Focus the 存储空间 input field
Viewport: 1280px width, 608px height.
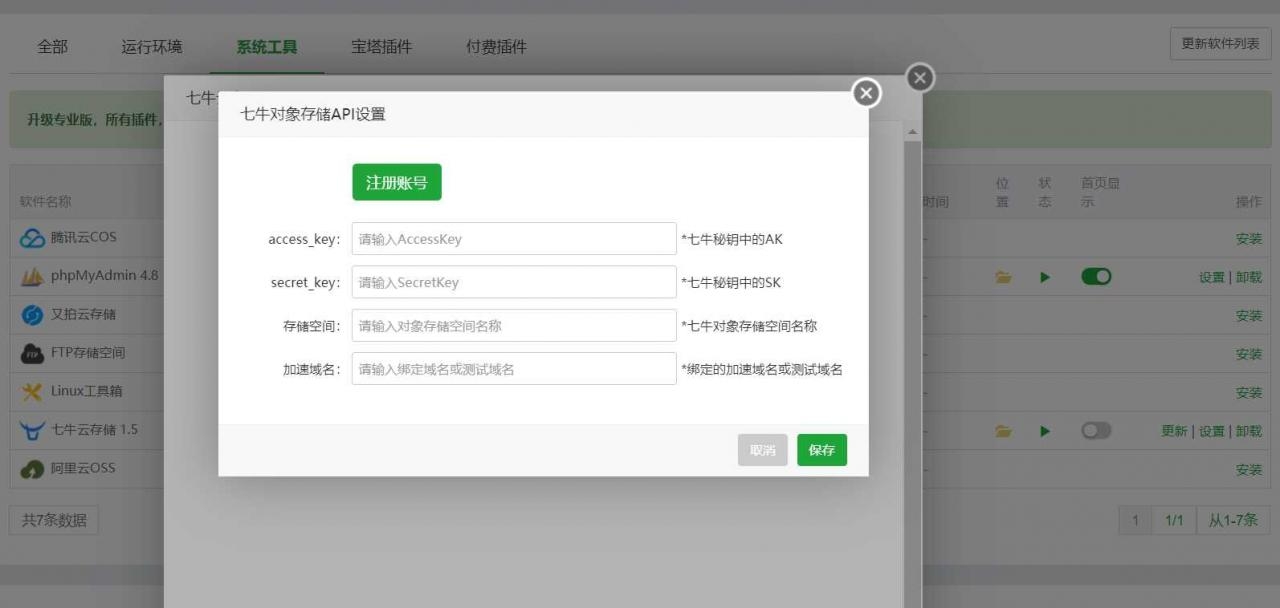click(x=514, y=325)
